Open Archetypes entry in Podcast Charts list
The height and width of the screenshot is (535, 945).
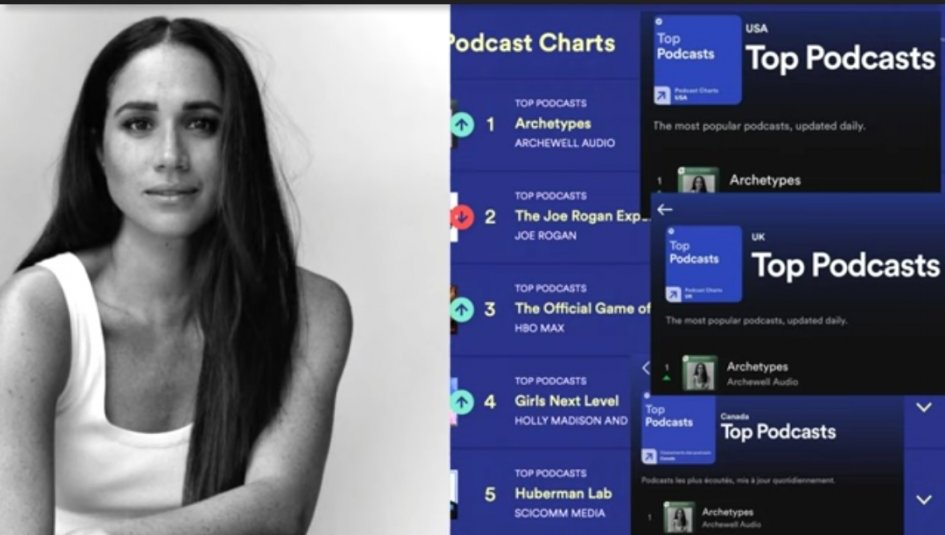pyautogui.click(x=553, y=124)
